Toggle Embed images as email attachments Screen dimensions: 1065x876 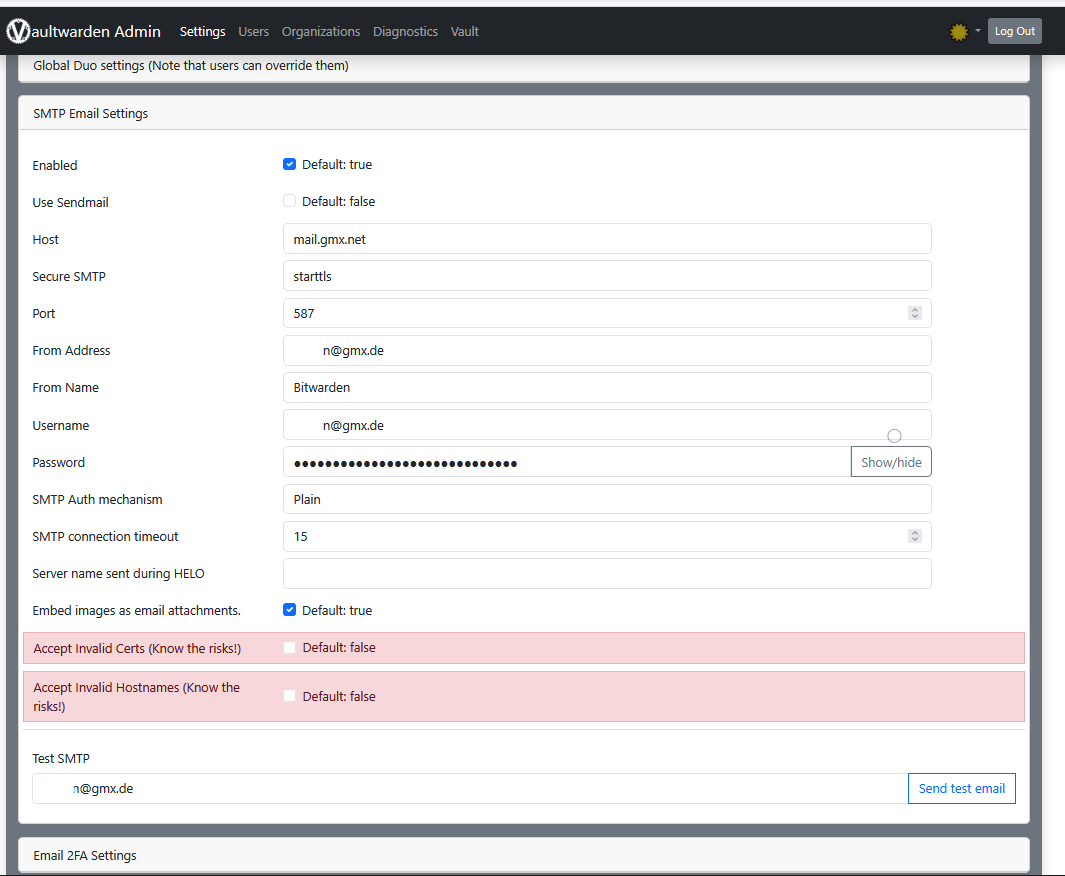point(289,610)
